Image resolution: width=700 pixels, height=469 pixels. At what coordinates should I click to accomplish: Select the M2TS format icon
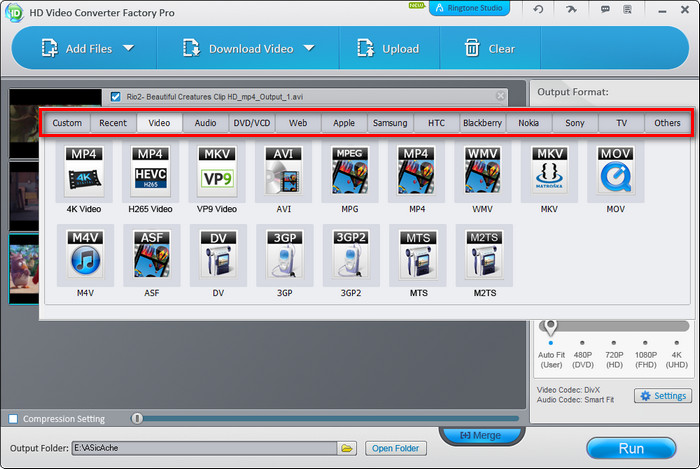484,256
